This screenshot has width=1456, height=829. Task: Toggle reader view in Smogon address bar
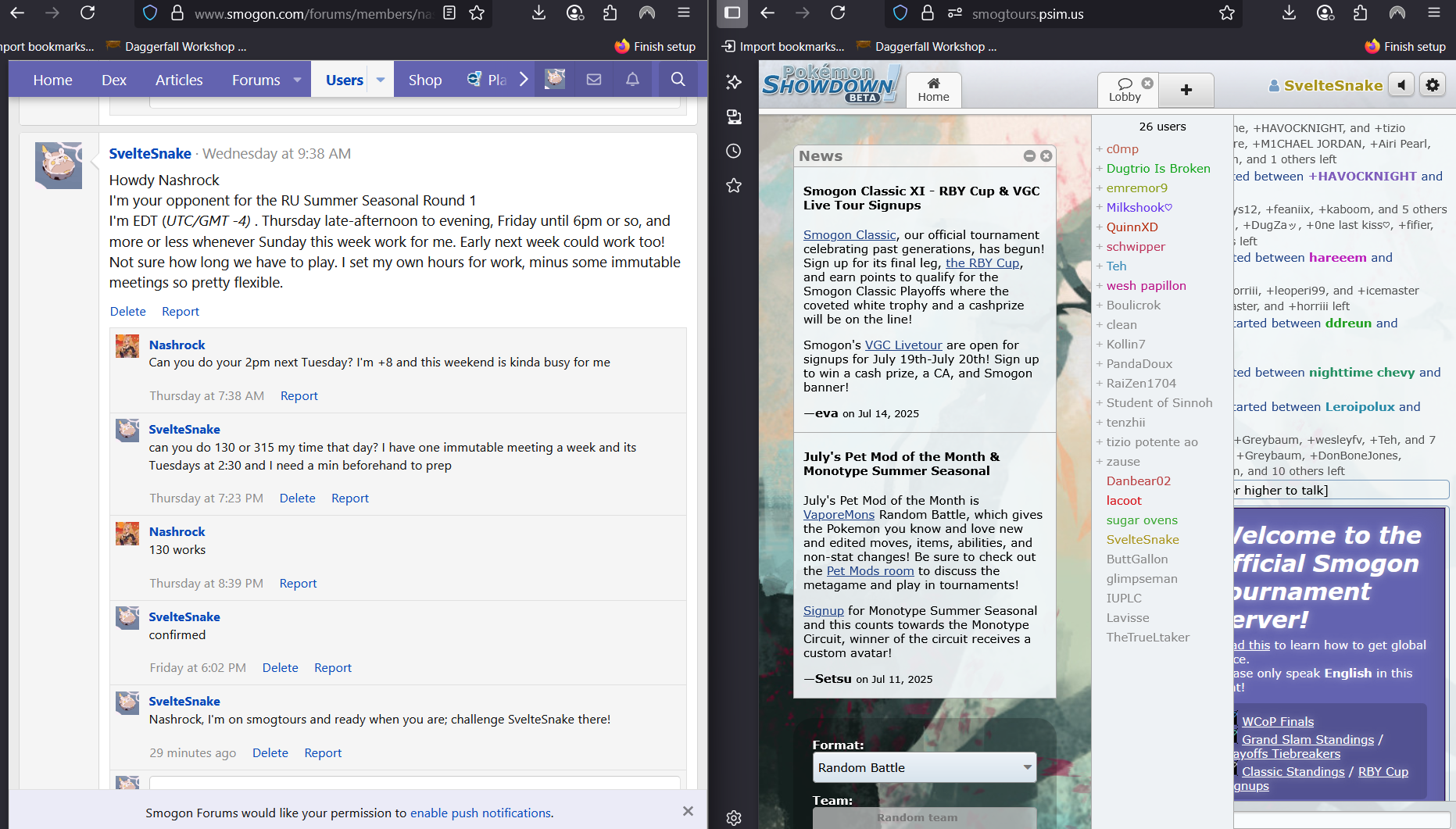(449, 13)
